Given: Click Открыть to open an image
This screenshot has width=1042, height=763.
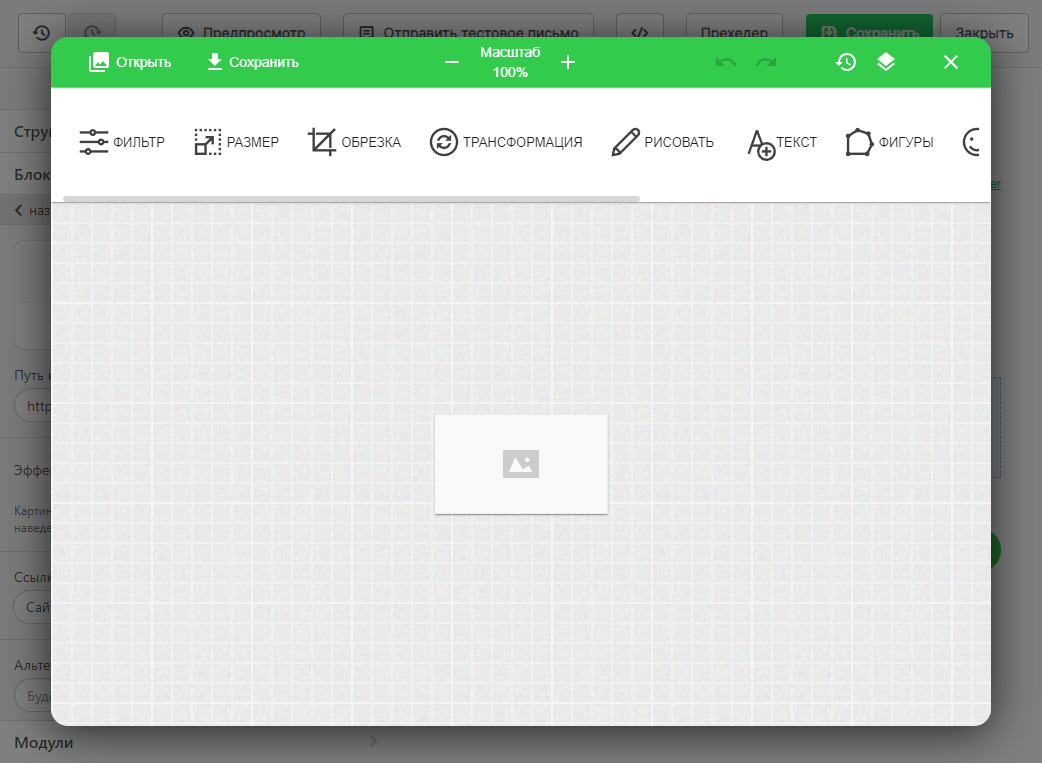Looking at the screenshot, I should [130, 62].
